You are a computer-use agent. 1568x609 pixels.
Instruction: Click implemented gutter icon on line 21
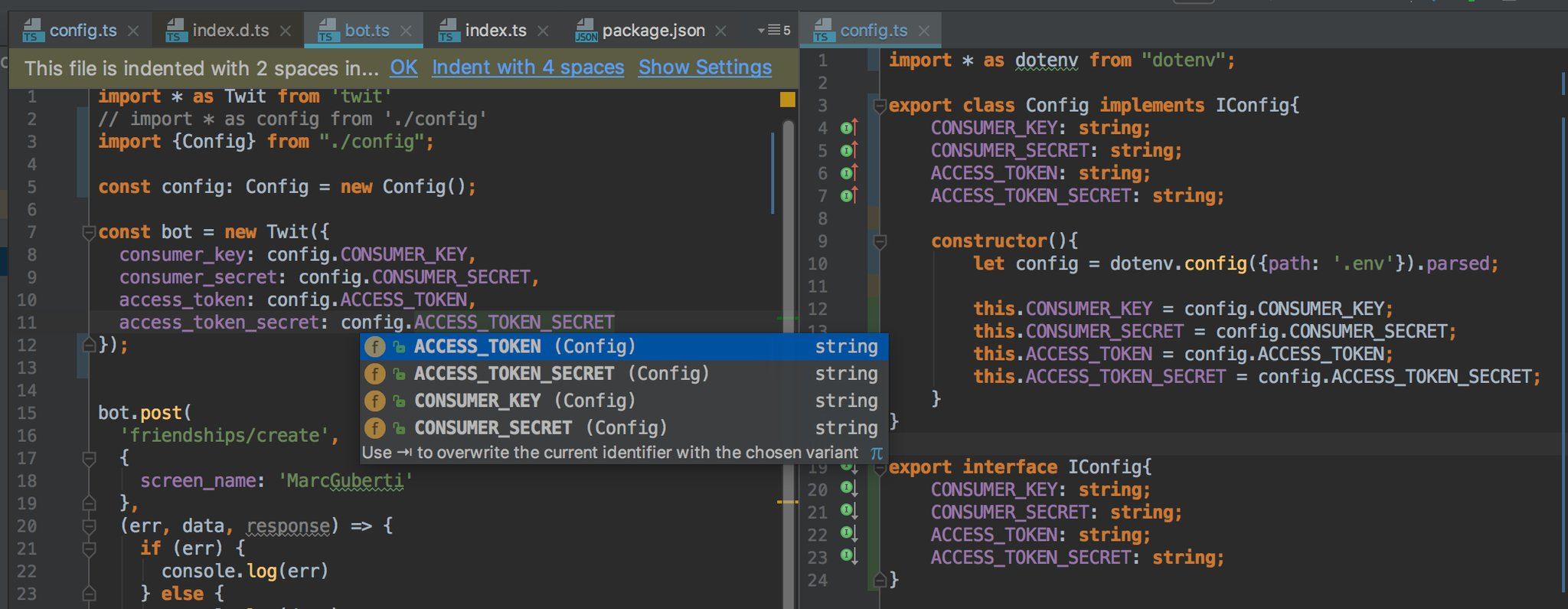pyautogui.click(x=848, y=511)
